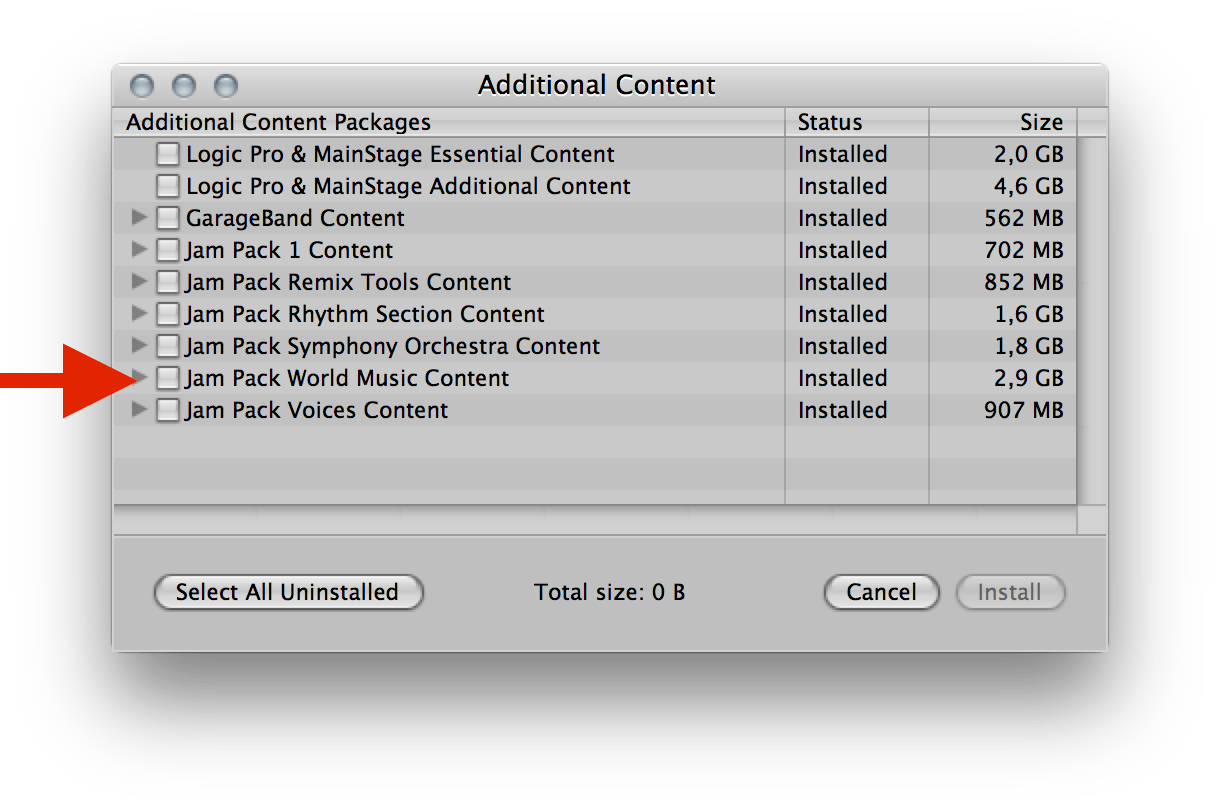This screenshot has height=812, width=1220.
Task: Expand Jam Pack Remix Tools Content arrow
Action: coord(139,282)
